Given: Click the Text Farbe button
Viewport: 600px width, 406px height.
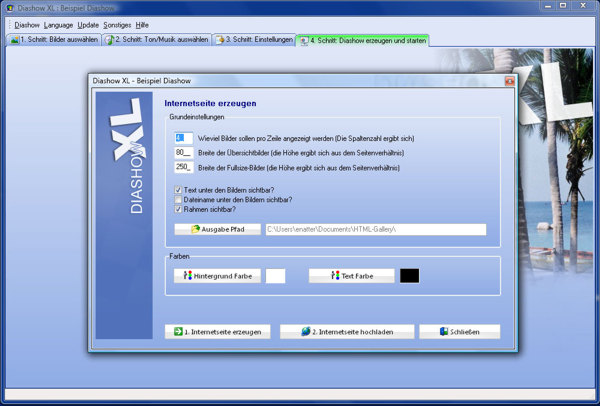Looking at the screenshot, I should coord(352,276).
